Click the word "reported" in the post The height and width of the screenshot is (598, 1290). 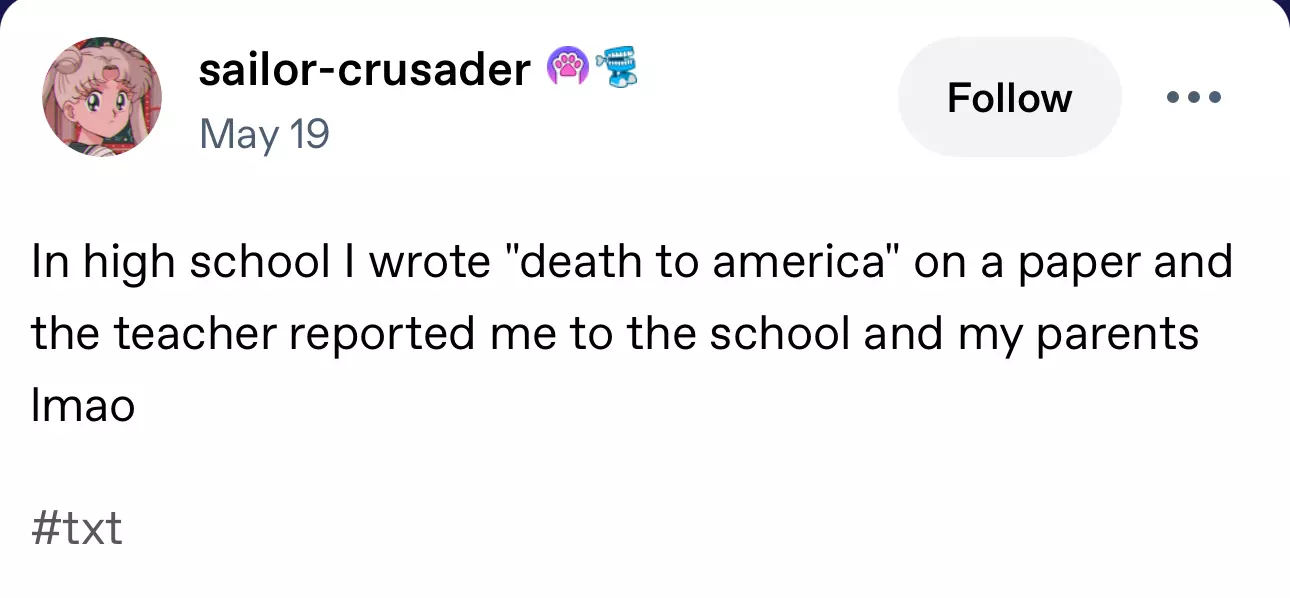pyautogui.click(x=383, y=335)
